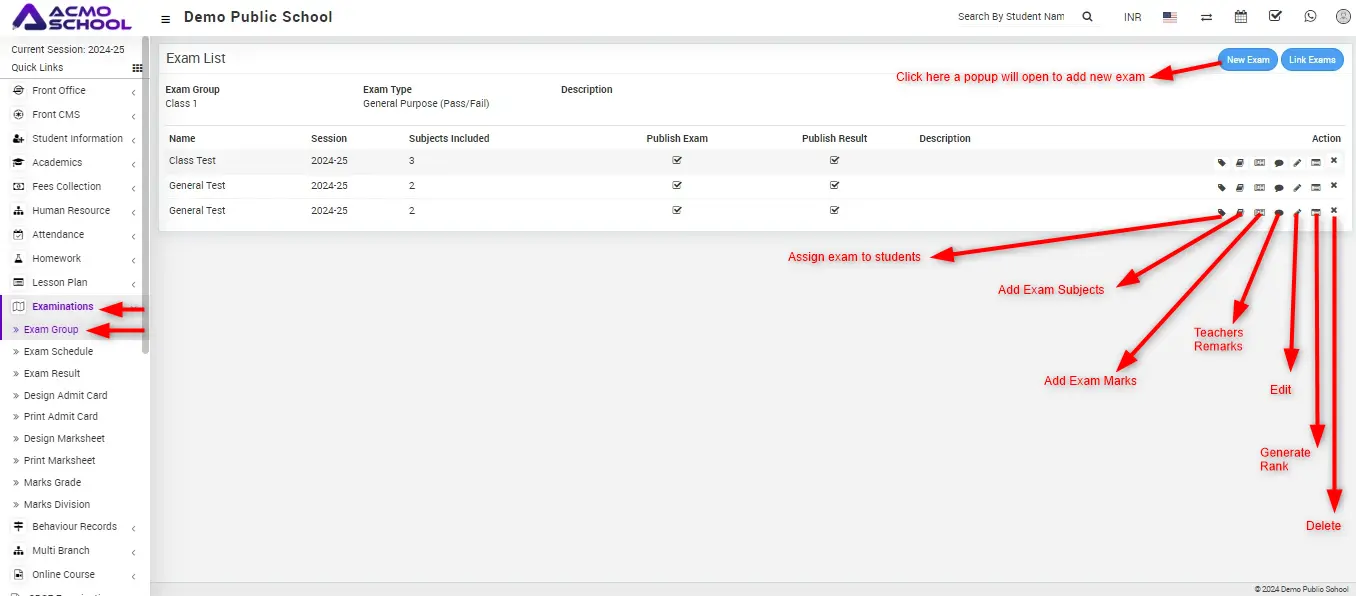Open add exam subjects for first General Test
1356x596 pixels.
coord(1240,187)
